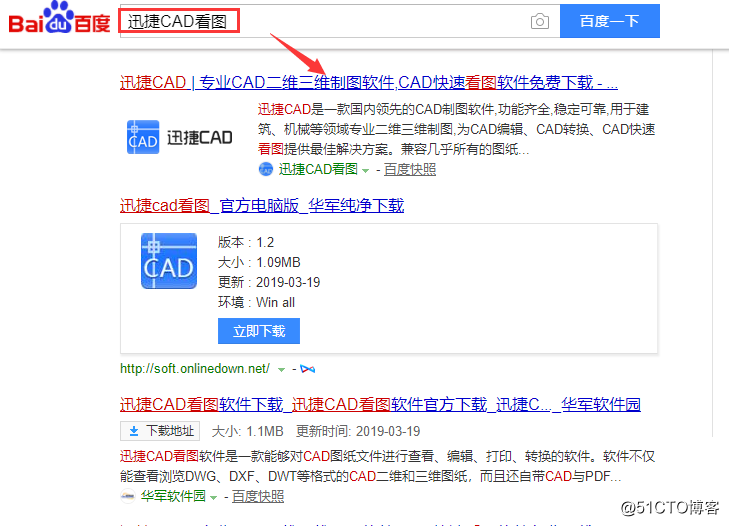This screenshot has width=729, height=526.
Task: Click the text 大小：1.09MB
Action: pos(259,262)
